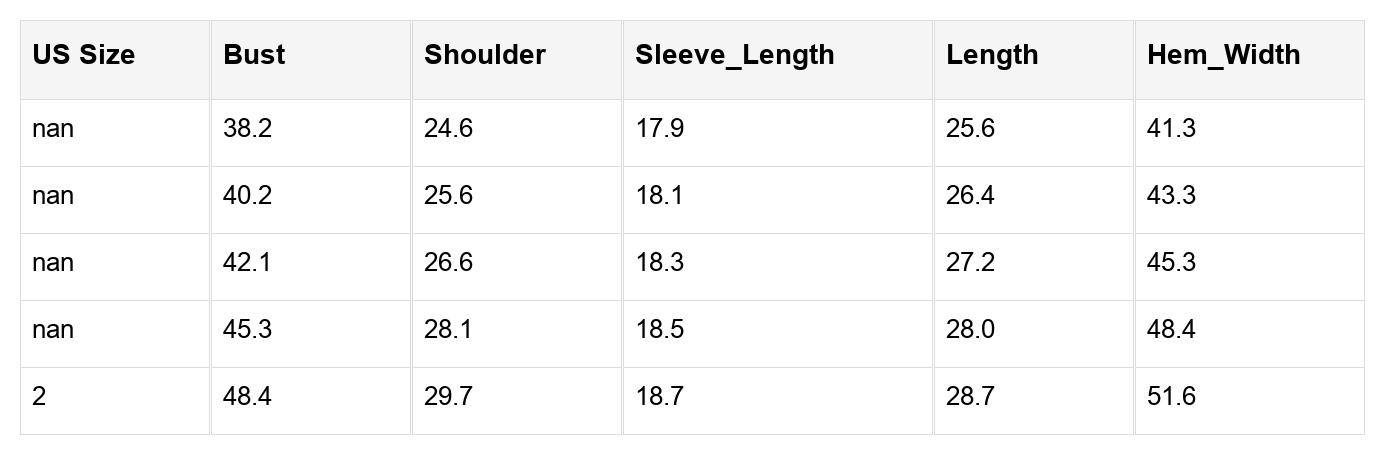Click the Bust column header
Viewport: 1384px width, 454px height.
254,55
